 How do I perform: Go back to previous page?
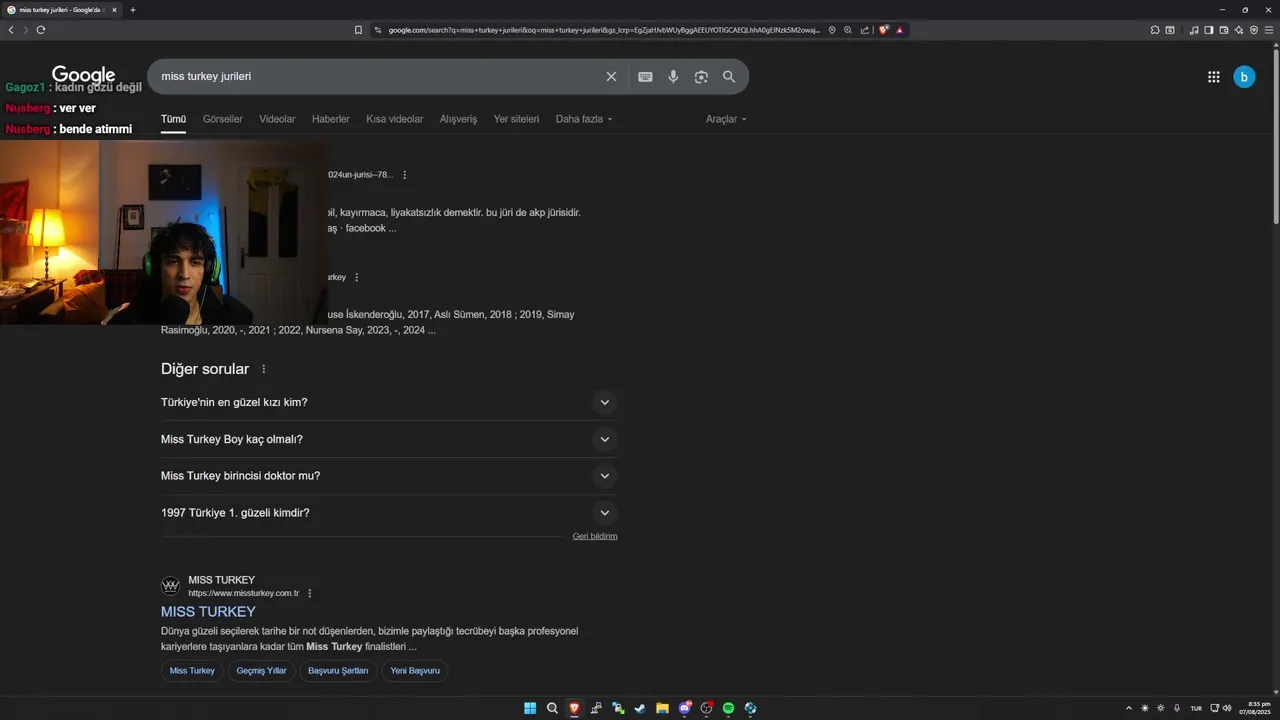(11, 30)
